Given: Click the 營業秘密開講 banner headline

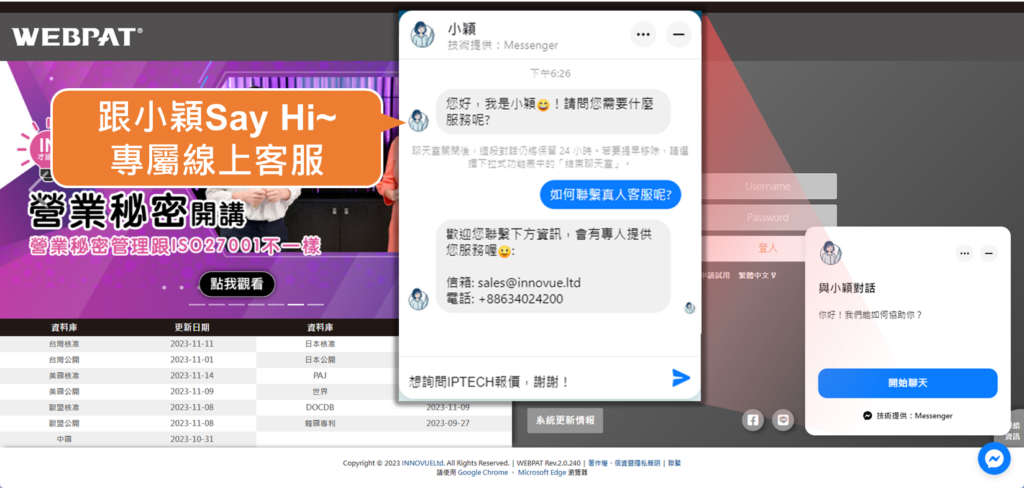Looking at the screenshot, I should 136,214.
